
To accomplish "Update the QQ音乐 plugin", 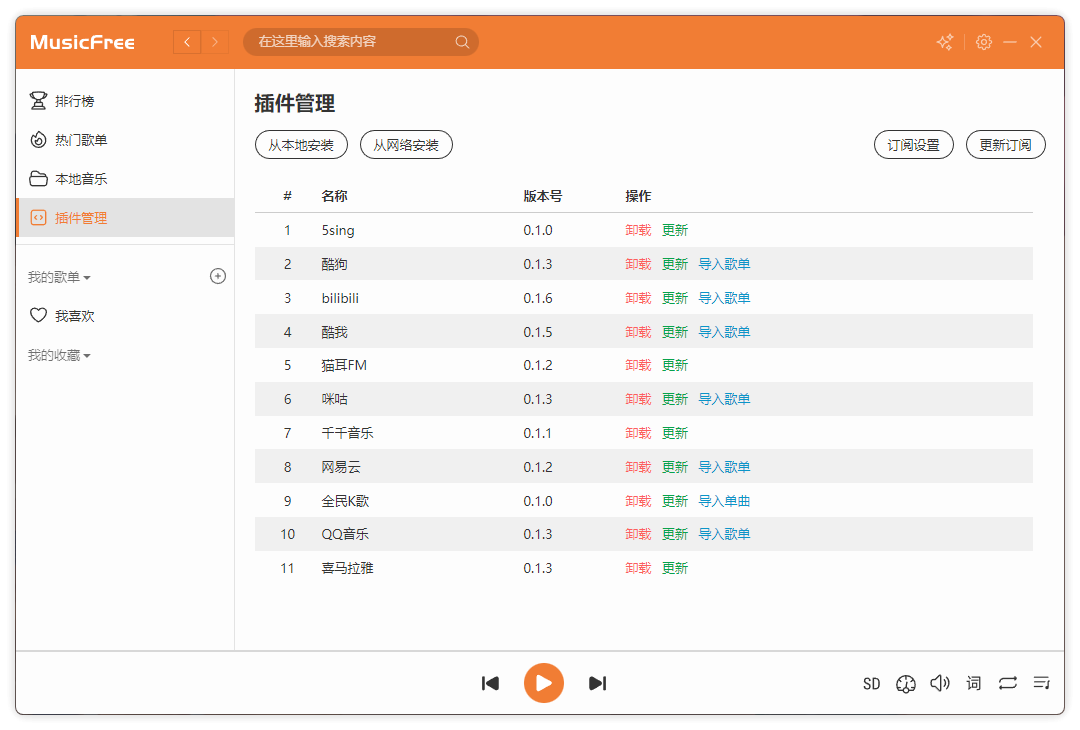I will pyautogui.click(x=675, y=534).
